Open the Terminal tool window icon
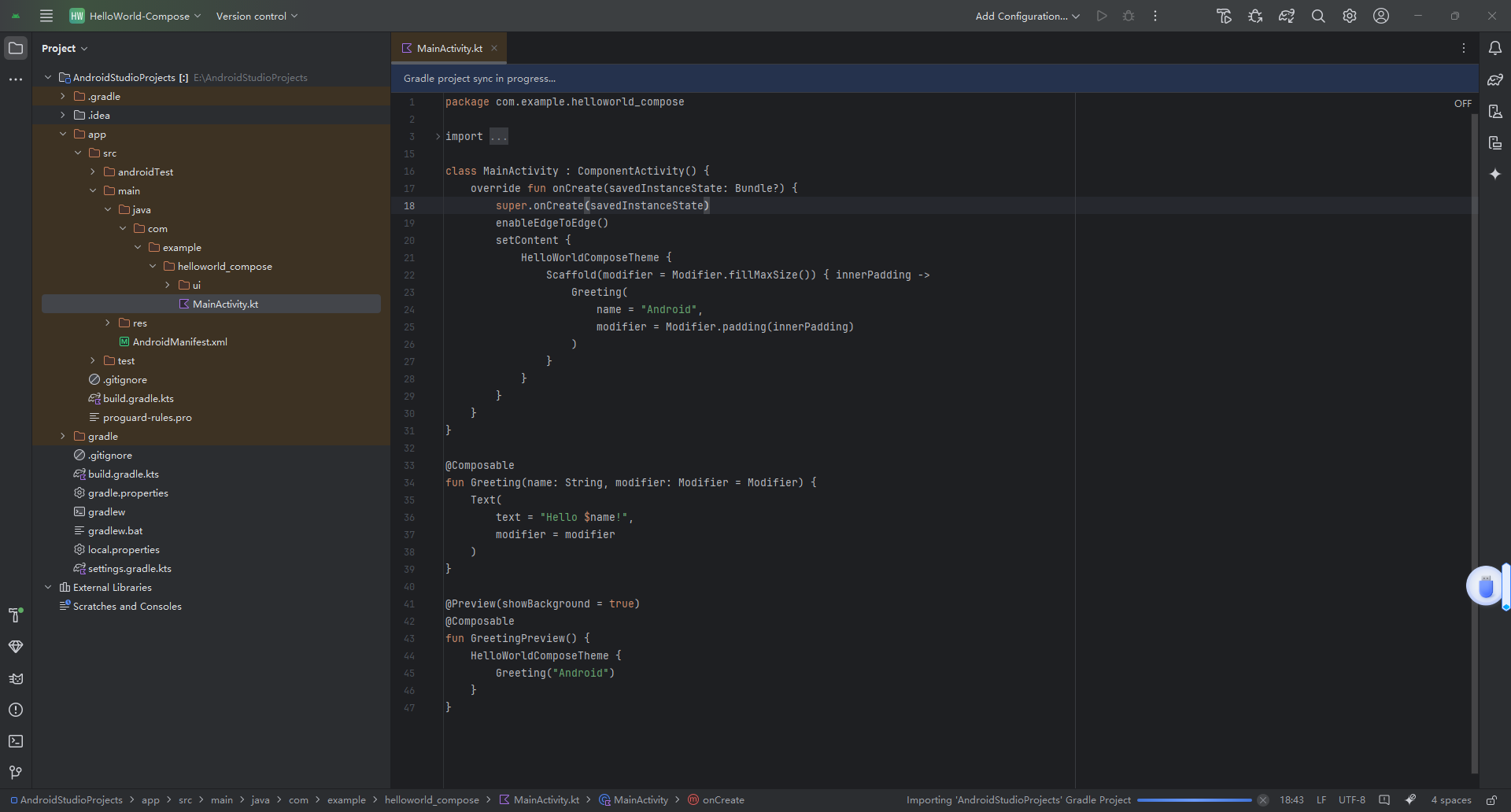The image size is (1511, 812). 16,741
